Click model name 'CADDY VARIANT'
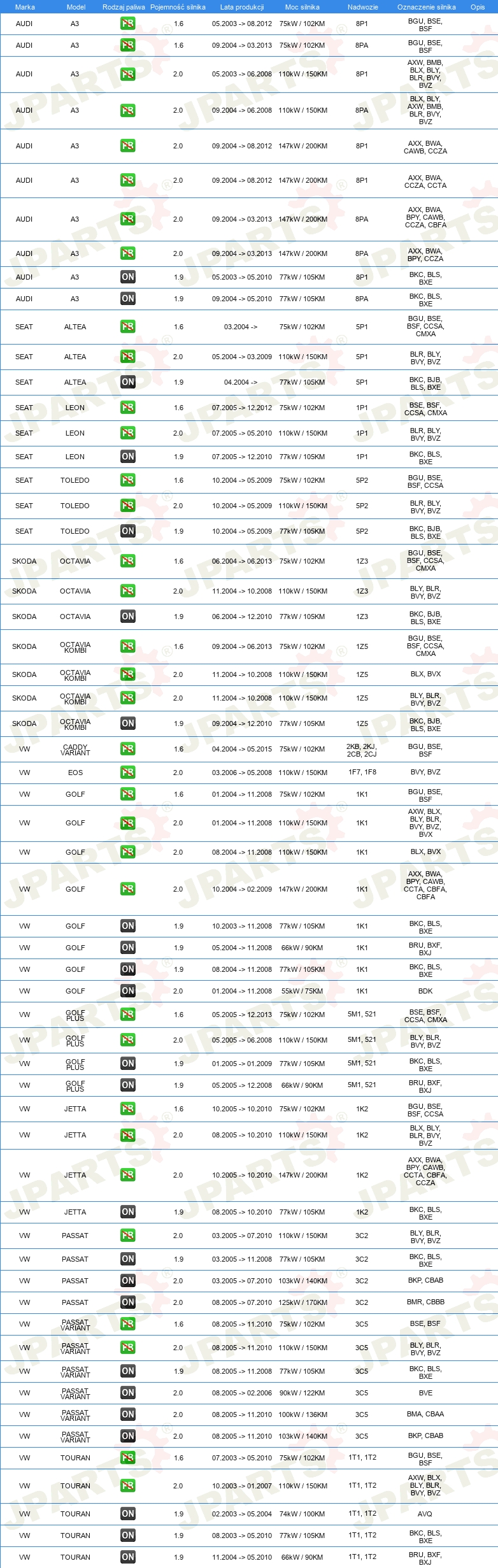This screenshot has width=498, height=1568. (x=76, y=750)
